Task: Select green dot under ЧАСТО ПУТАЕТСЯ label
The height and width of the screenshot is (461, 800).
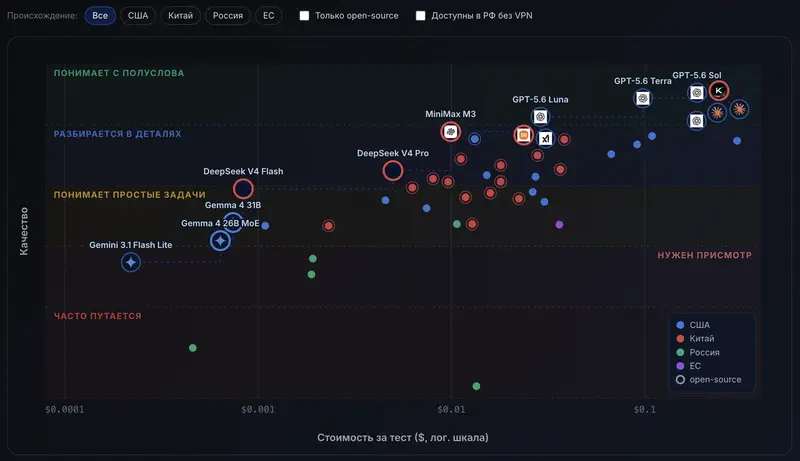Action: 192,348
